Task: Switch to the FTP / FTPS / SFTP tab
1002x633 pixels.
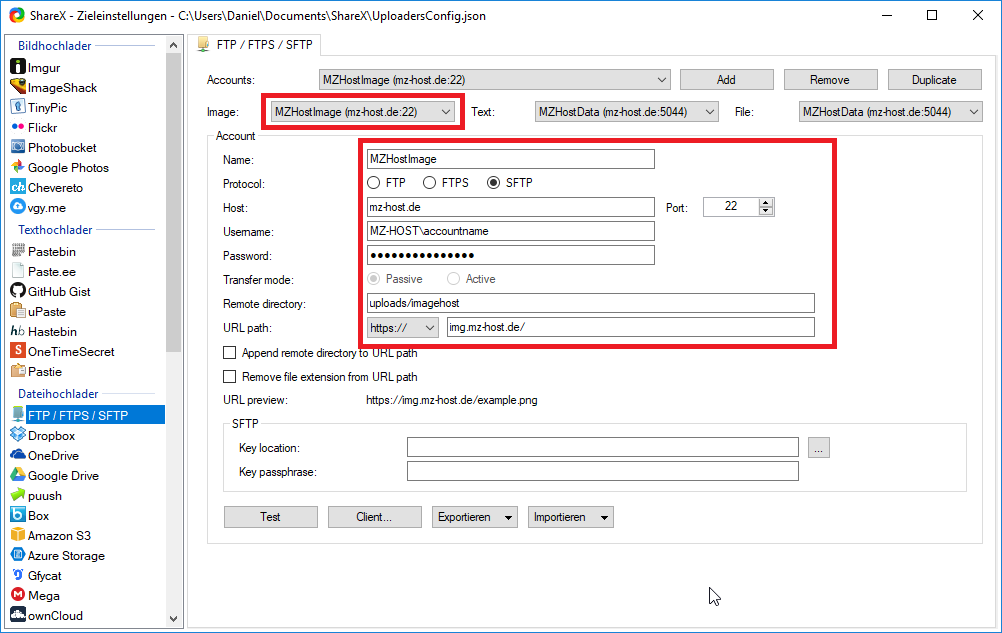Action: [x=256, y=45]
